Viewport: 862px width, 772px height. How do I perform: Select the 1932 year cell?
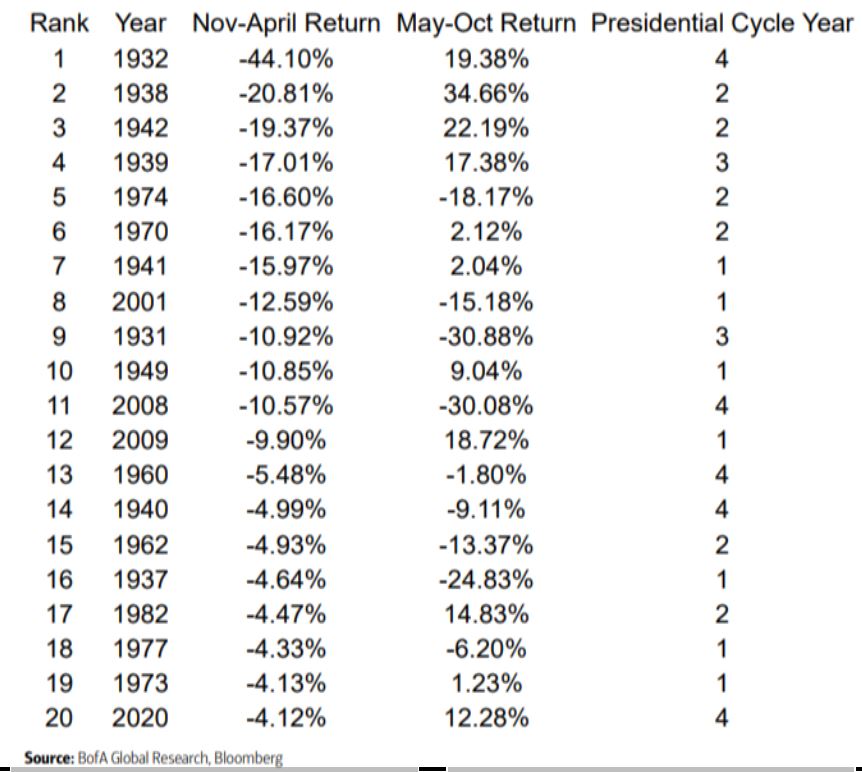pyautogui.click(x=141, y=59)
